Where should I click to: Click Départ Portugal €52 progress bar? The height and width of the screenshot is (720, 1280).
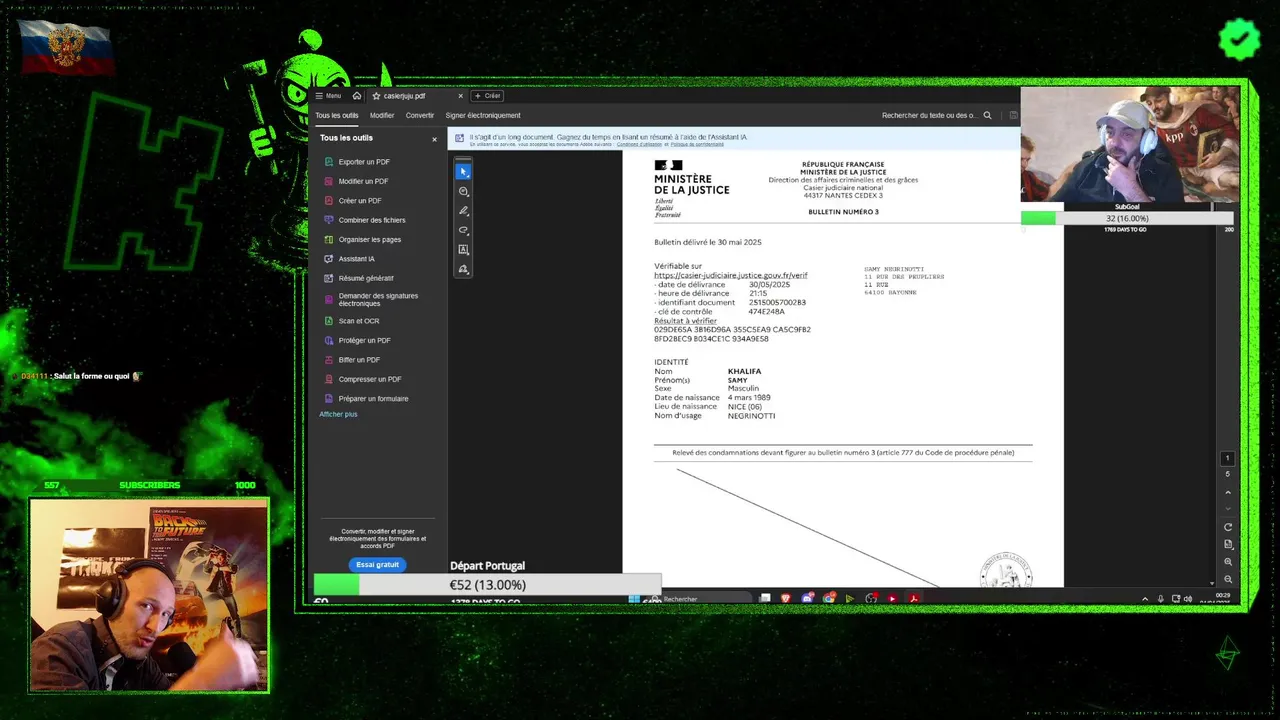(488, 584)
